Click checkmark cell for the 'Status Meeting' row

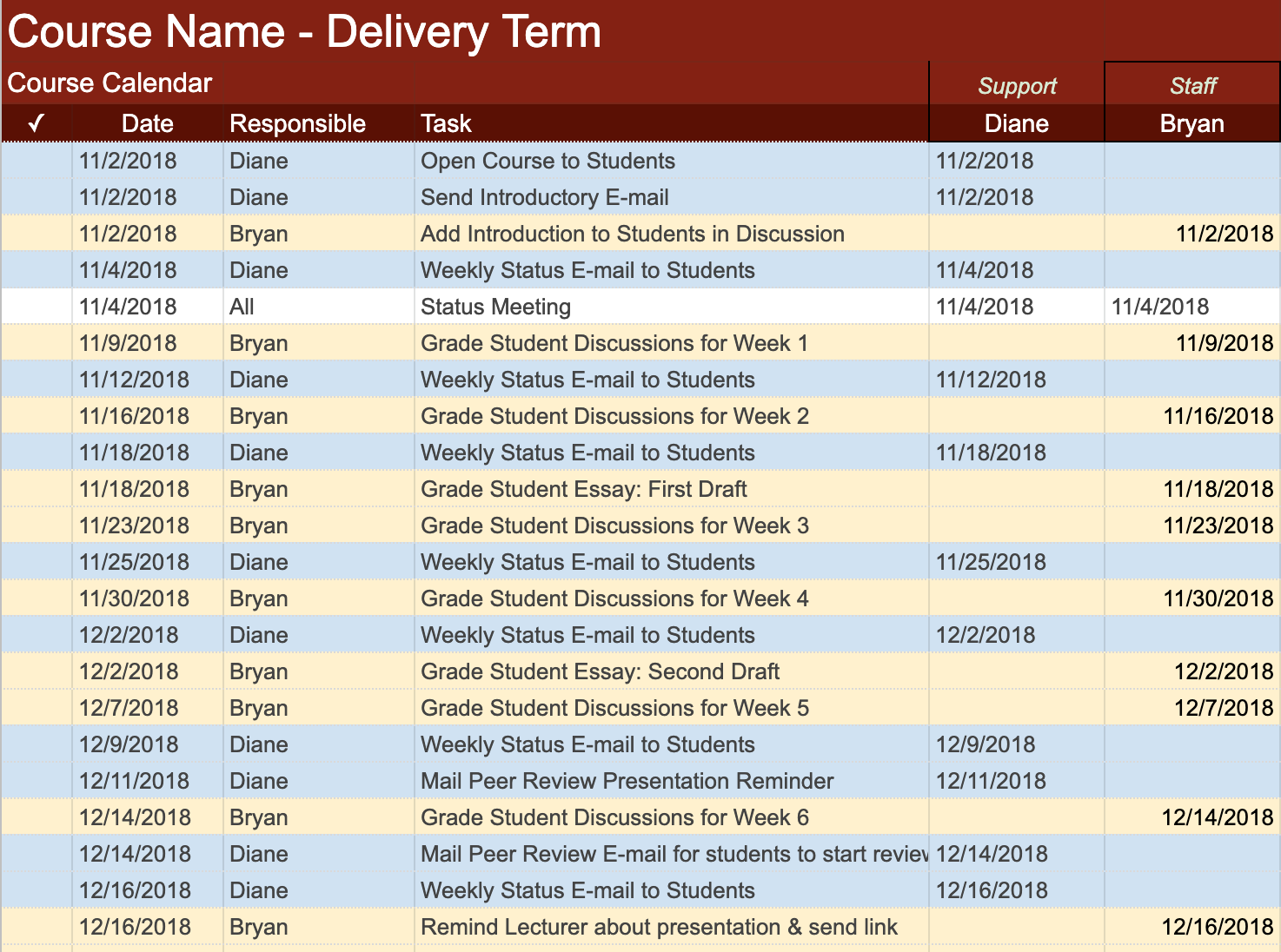pos(37,307)
